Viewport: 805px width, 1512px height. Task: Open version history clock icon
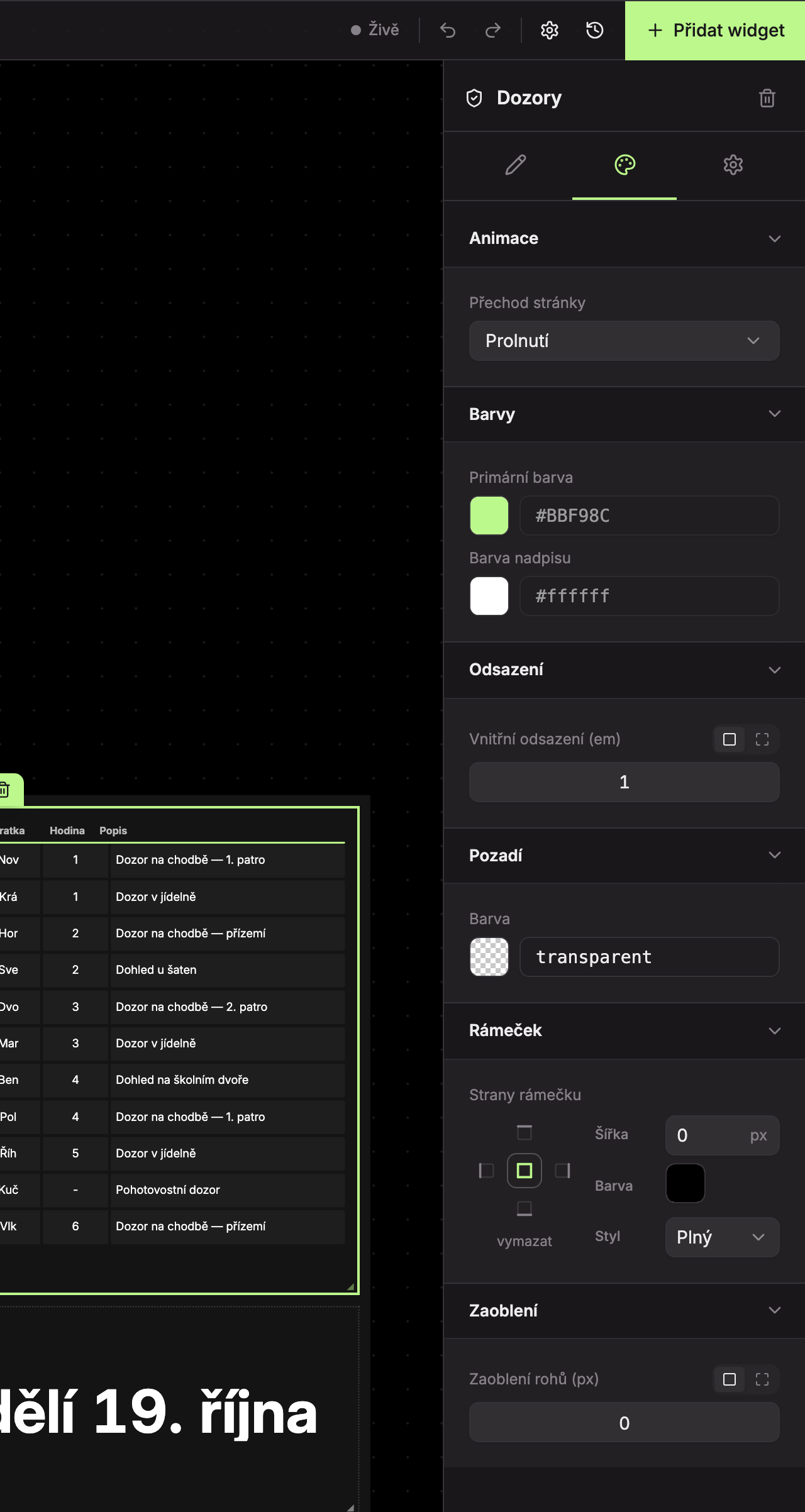[595, 30]
